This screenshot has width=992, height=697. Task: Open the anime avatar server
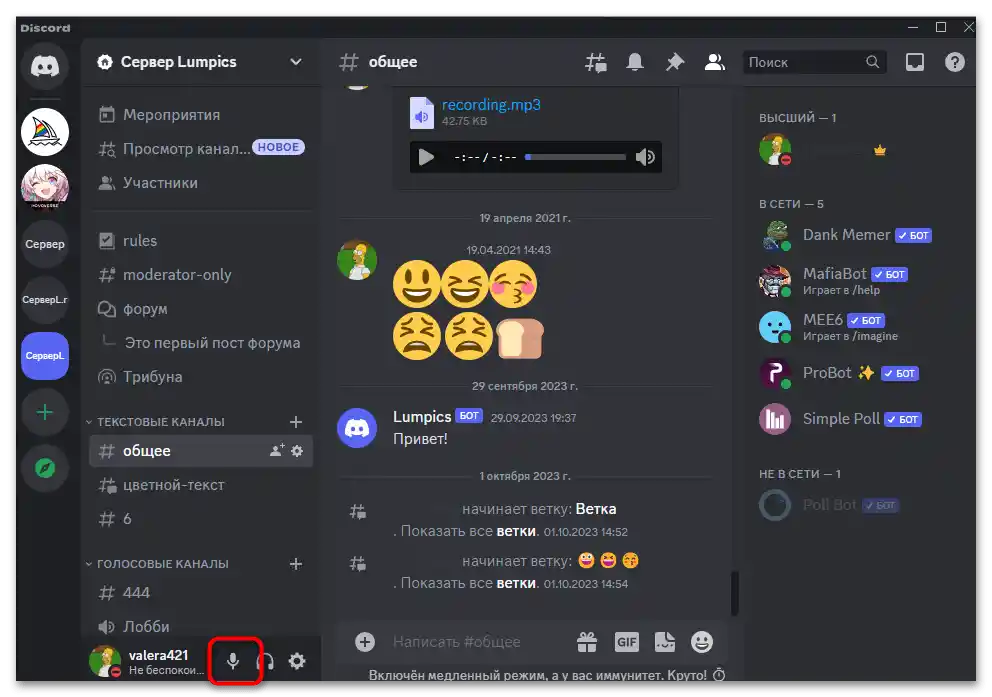pos(45,187)
